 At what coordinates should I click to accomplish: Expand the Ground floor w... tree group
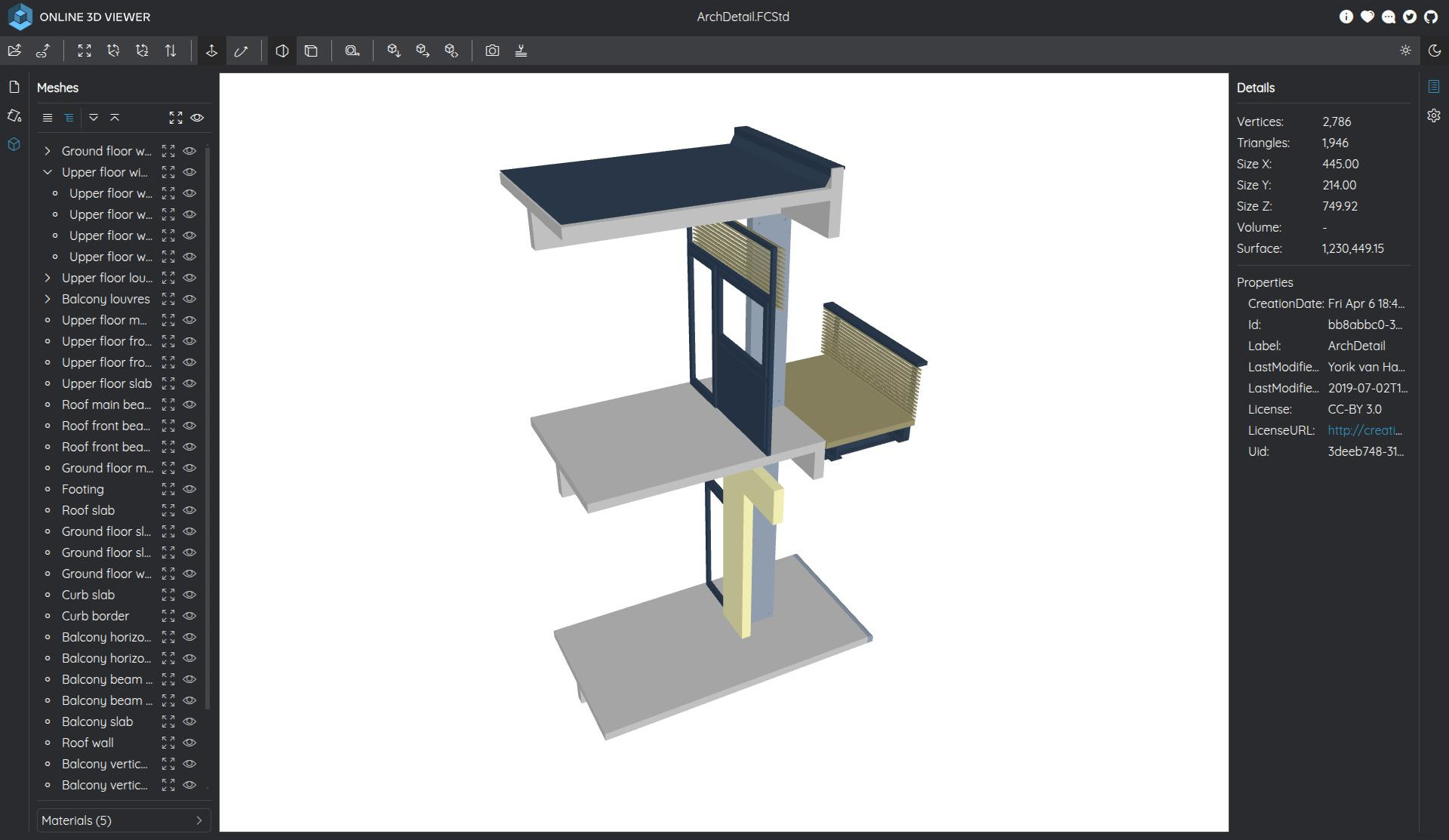click(48, 151)
